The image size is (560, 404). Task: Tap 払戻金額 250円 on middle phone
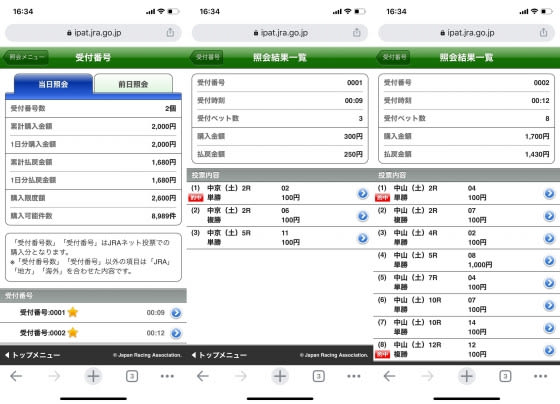click(353, 154)
